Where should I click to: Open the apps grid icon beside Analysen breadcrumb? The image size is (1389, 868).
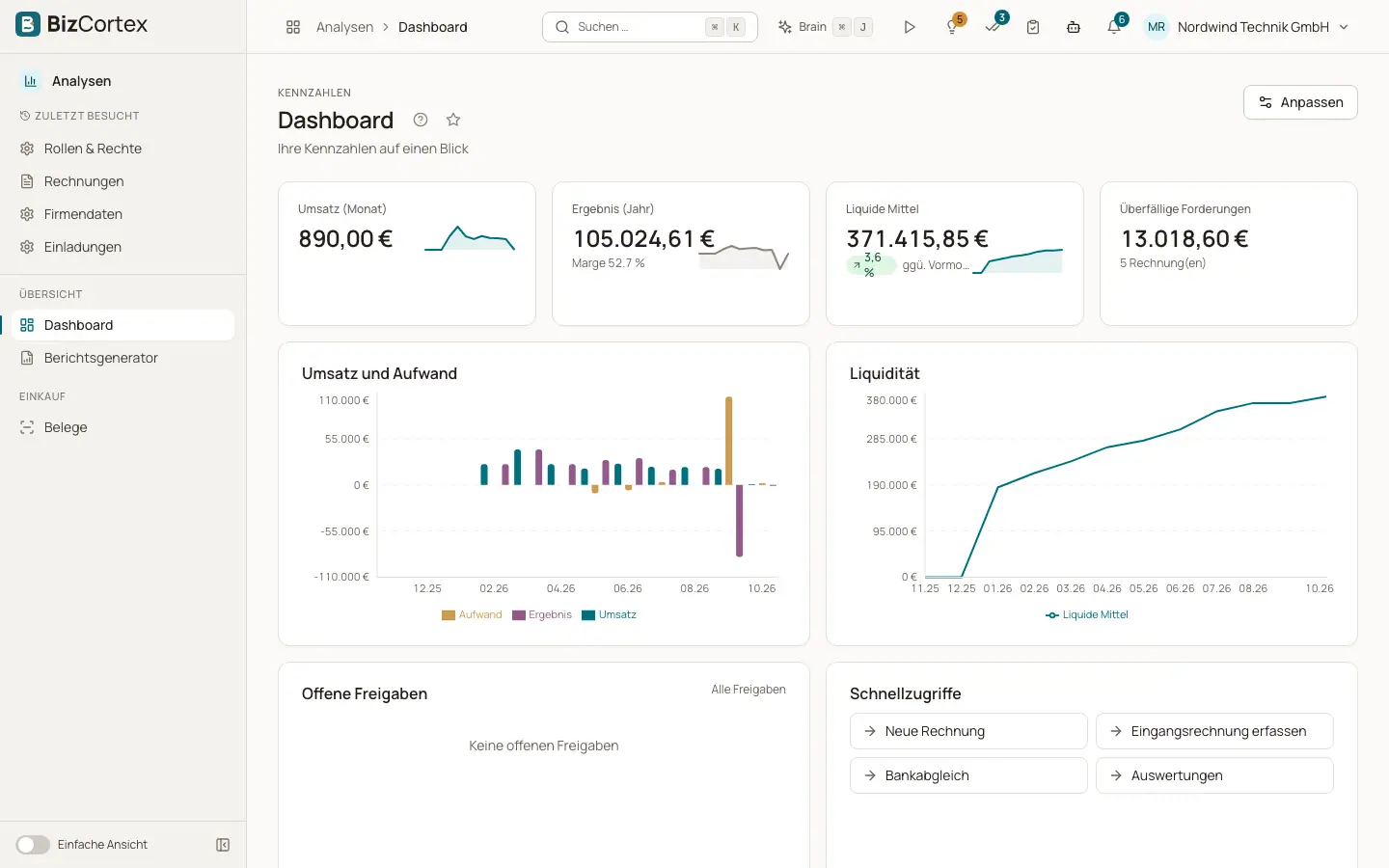tap(293, 27)
